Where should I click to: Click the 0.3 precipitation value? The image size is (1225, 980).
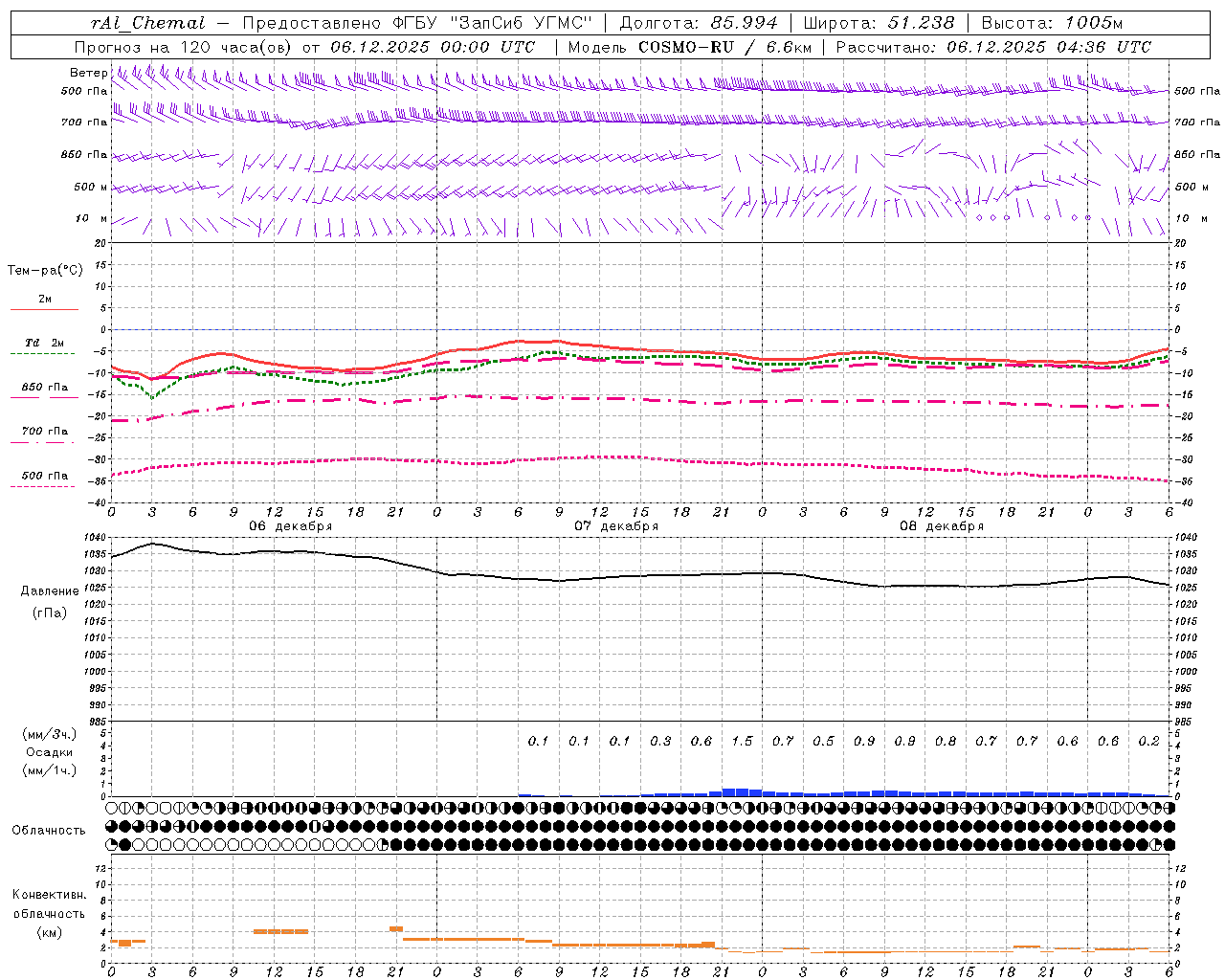pos(660,741)
